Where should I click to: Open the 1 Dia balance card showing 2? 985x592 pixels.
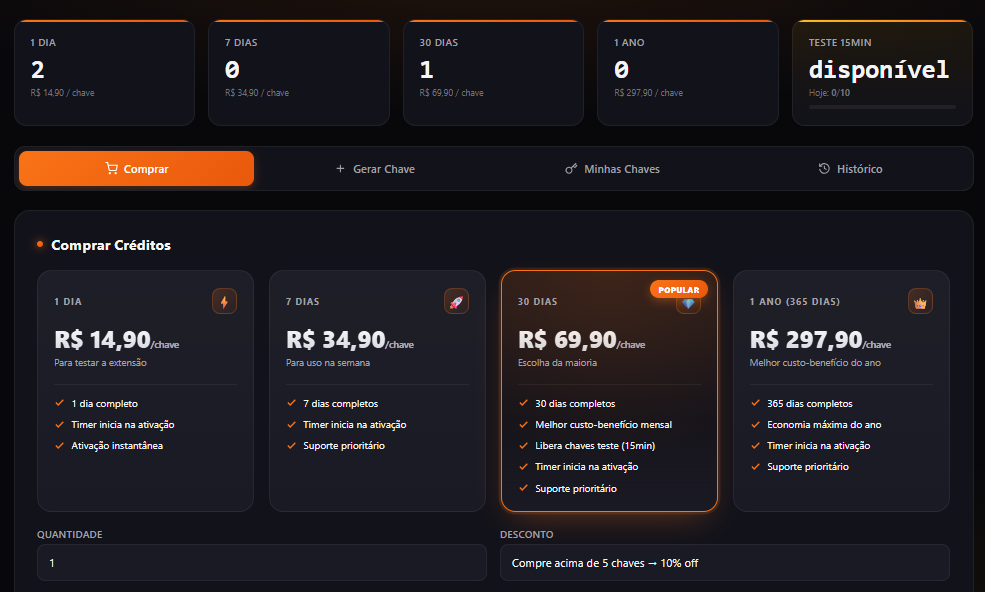(104, 73)
